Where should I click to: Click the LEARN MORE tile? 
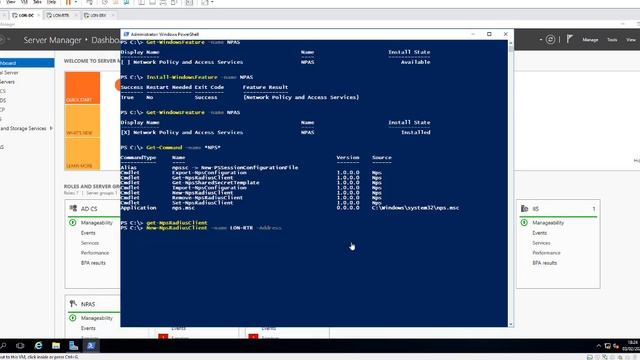[x=82, y=154]
